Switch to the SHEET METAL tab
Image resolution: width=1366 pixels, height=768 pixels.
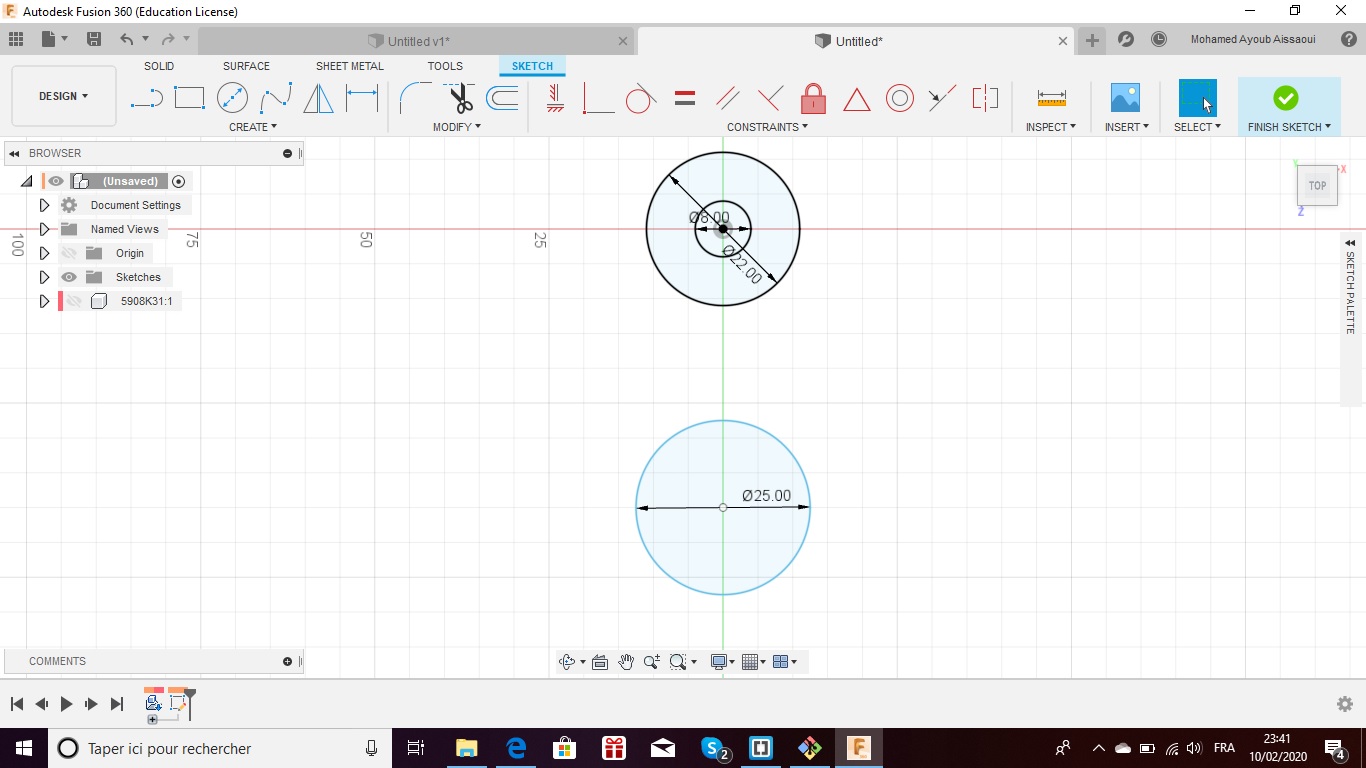(349, 66)
